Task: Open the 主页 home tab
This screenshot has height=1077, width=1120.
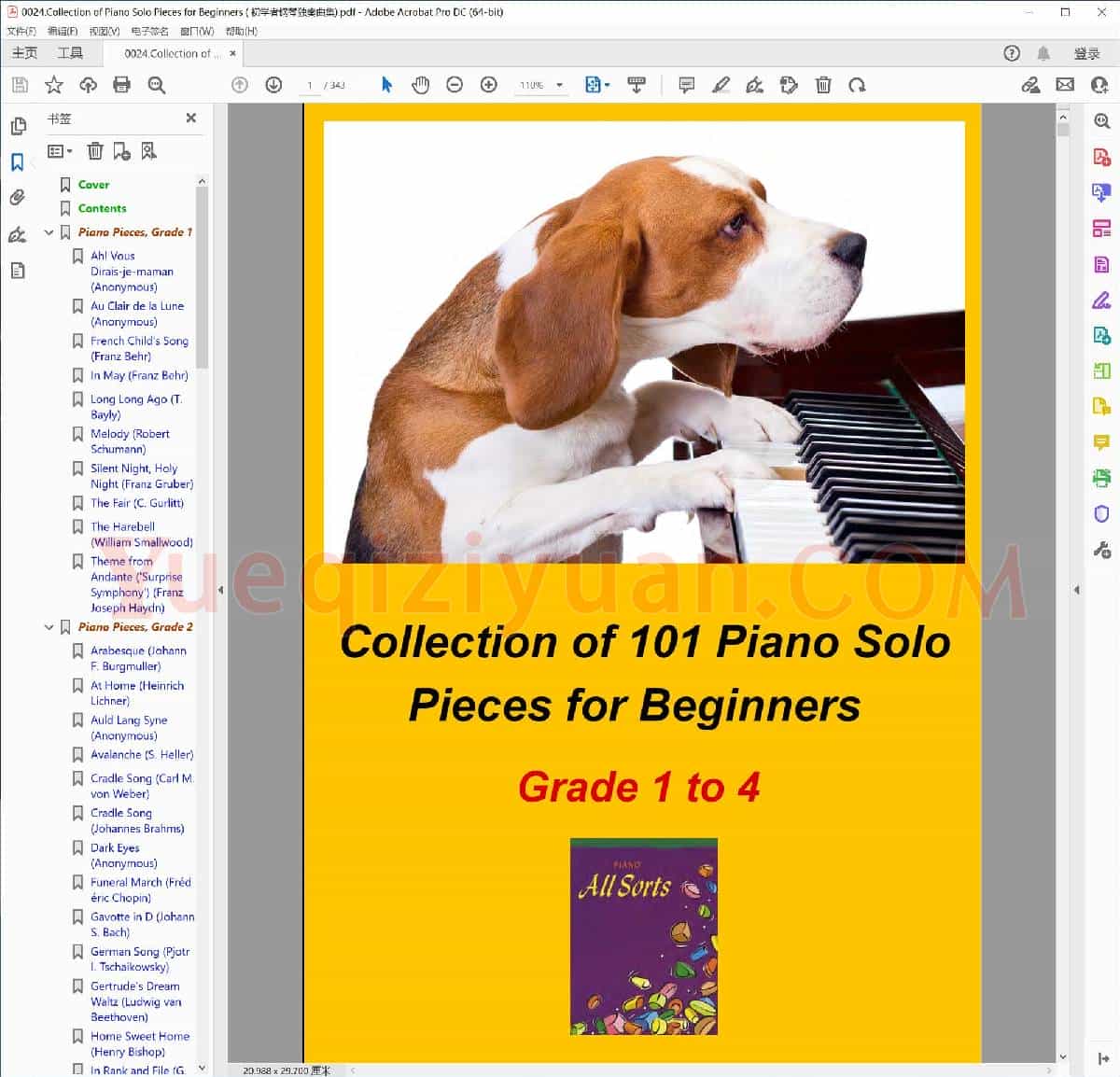Action: click(25, 53)
